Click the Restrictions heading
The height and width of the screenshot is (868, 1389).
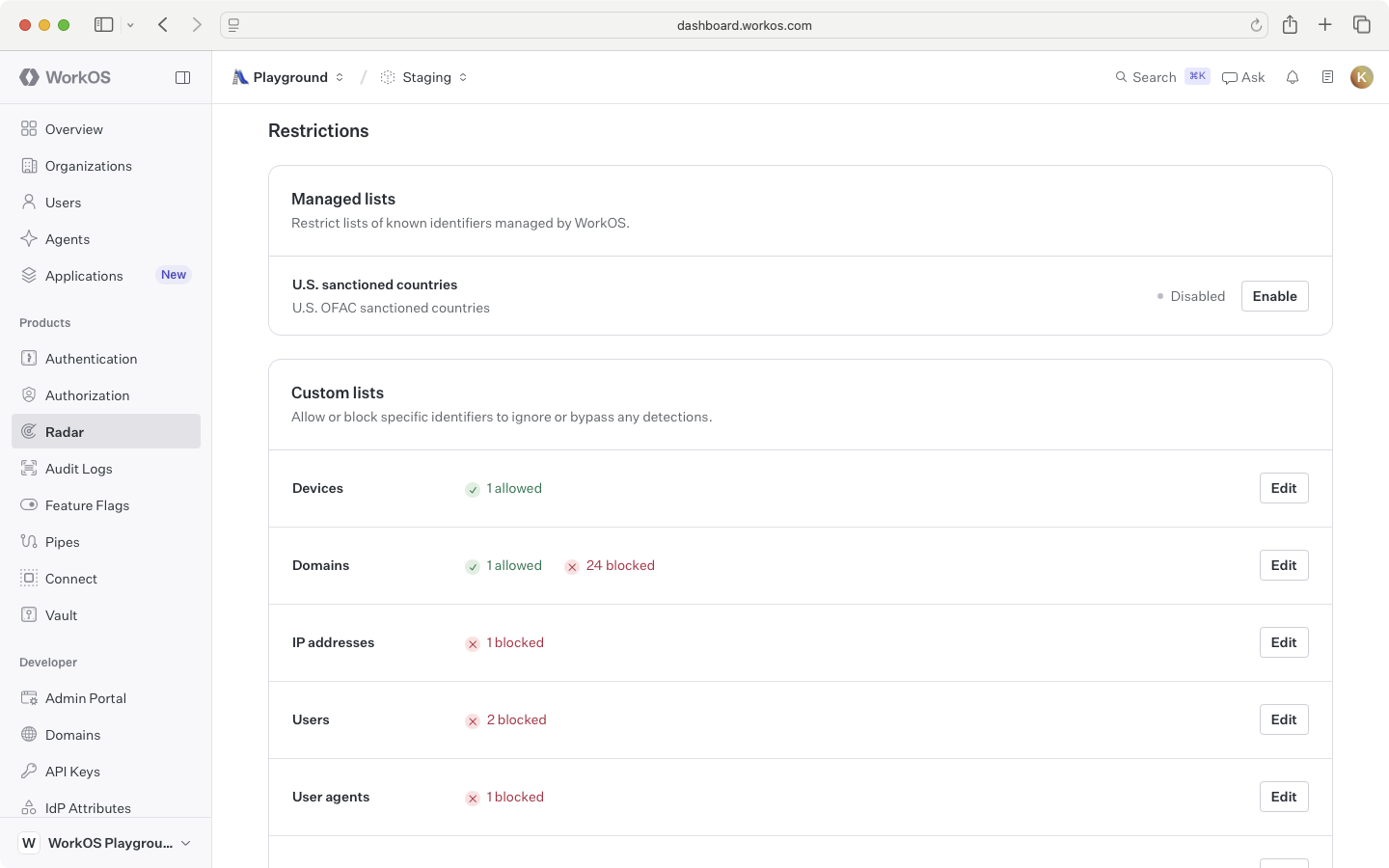[318, 131]
